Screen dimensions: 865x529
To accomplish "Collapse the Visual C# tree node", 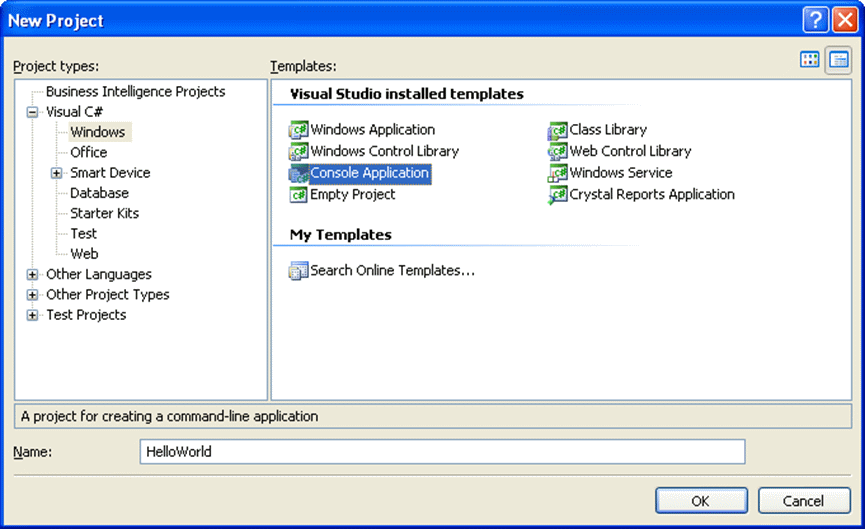I will [33, 112].
